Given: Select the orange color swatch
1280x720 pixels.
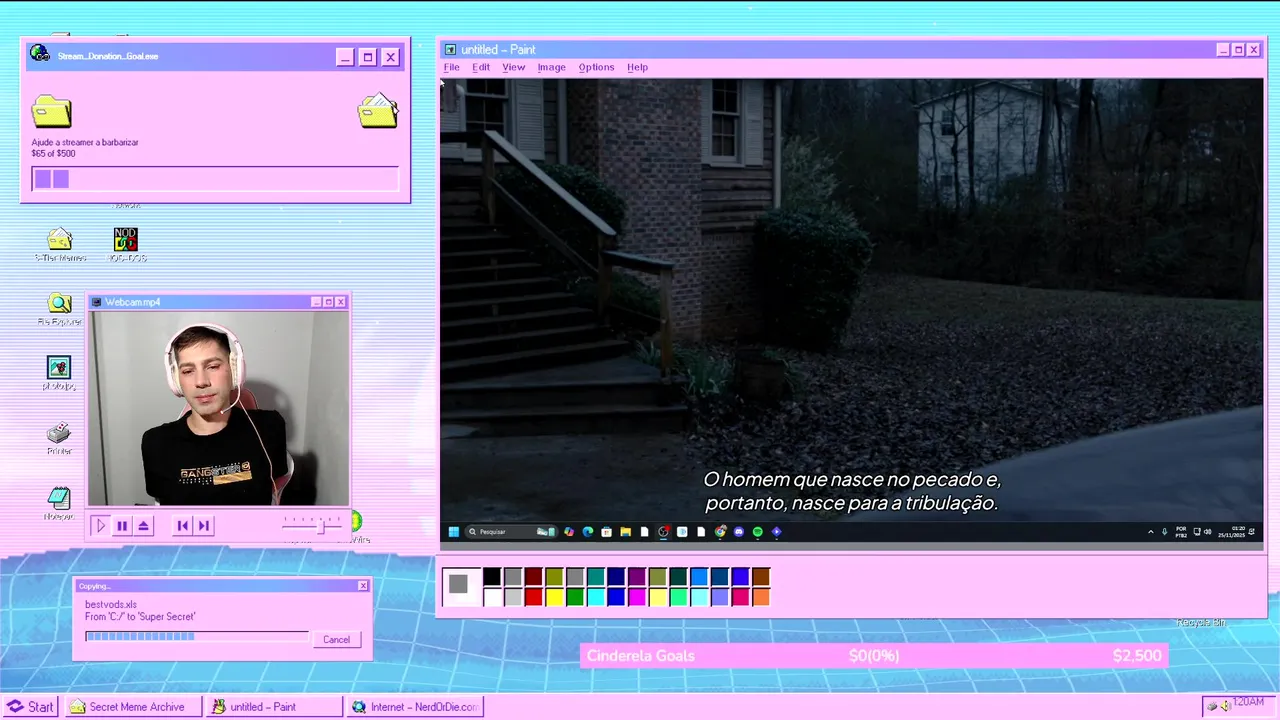Looking at the screenshot, I should point(761,597).
